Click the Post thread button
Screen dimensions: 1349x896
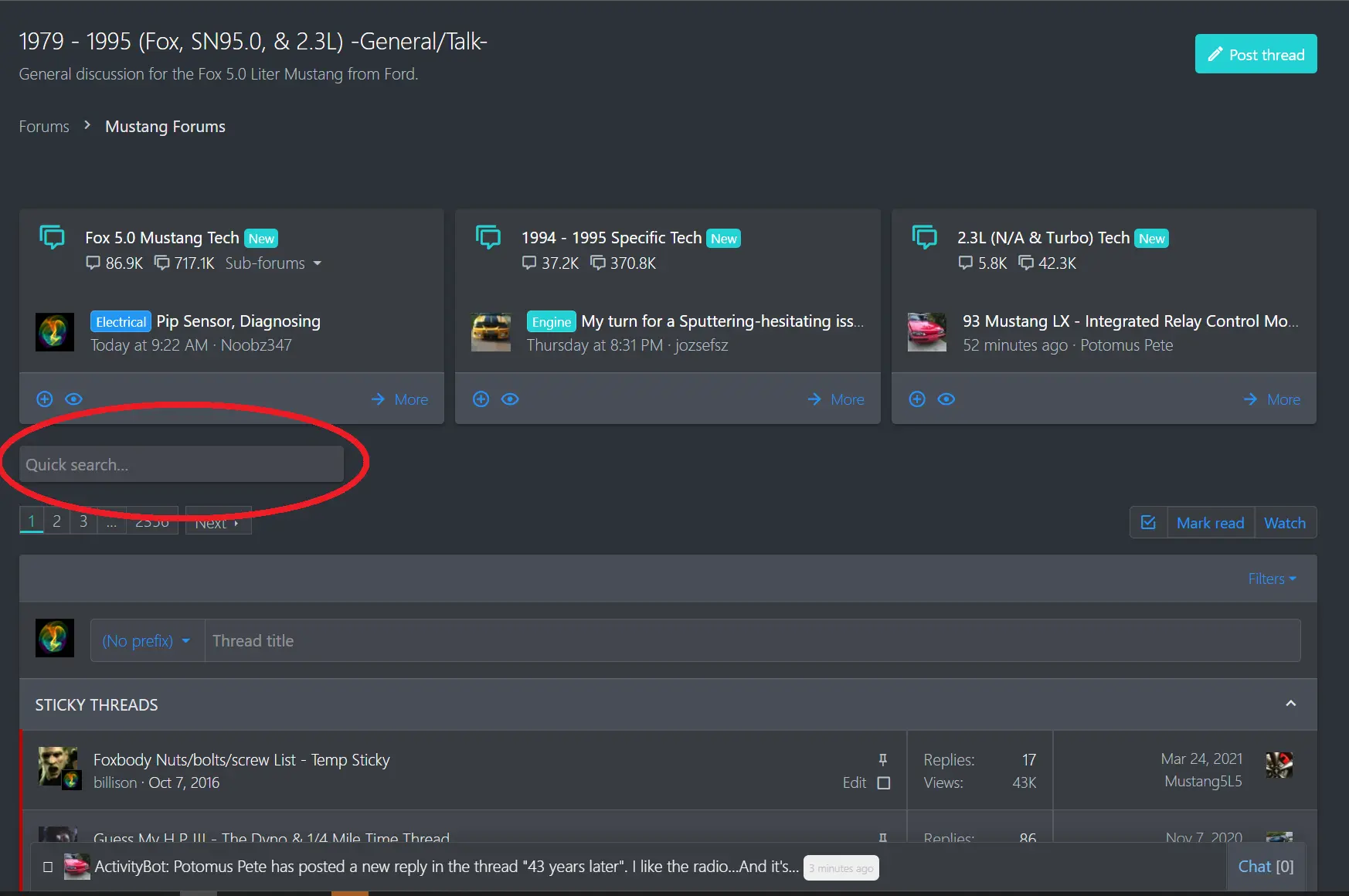(1256, 54)
